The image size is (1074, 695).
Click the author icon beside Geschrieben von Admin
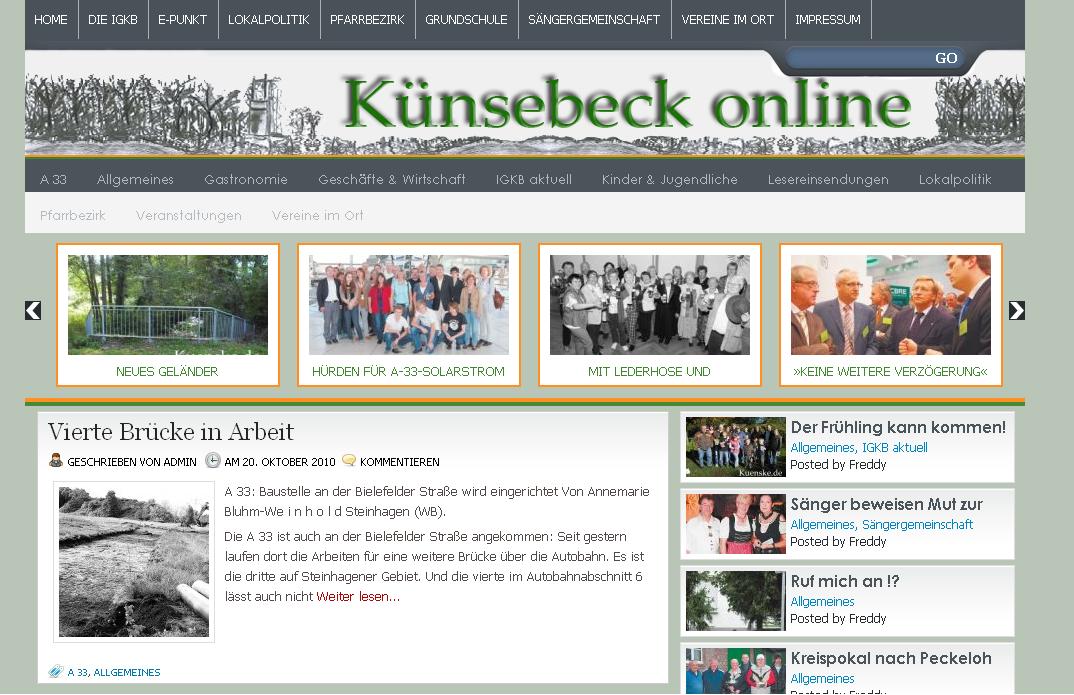click(x=56, y=461)
